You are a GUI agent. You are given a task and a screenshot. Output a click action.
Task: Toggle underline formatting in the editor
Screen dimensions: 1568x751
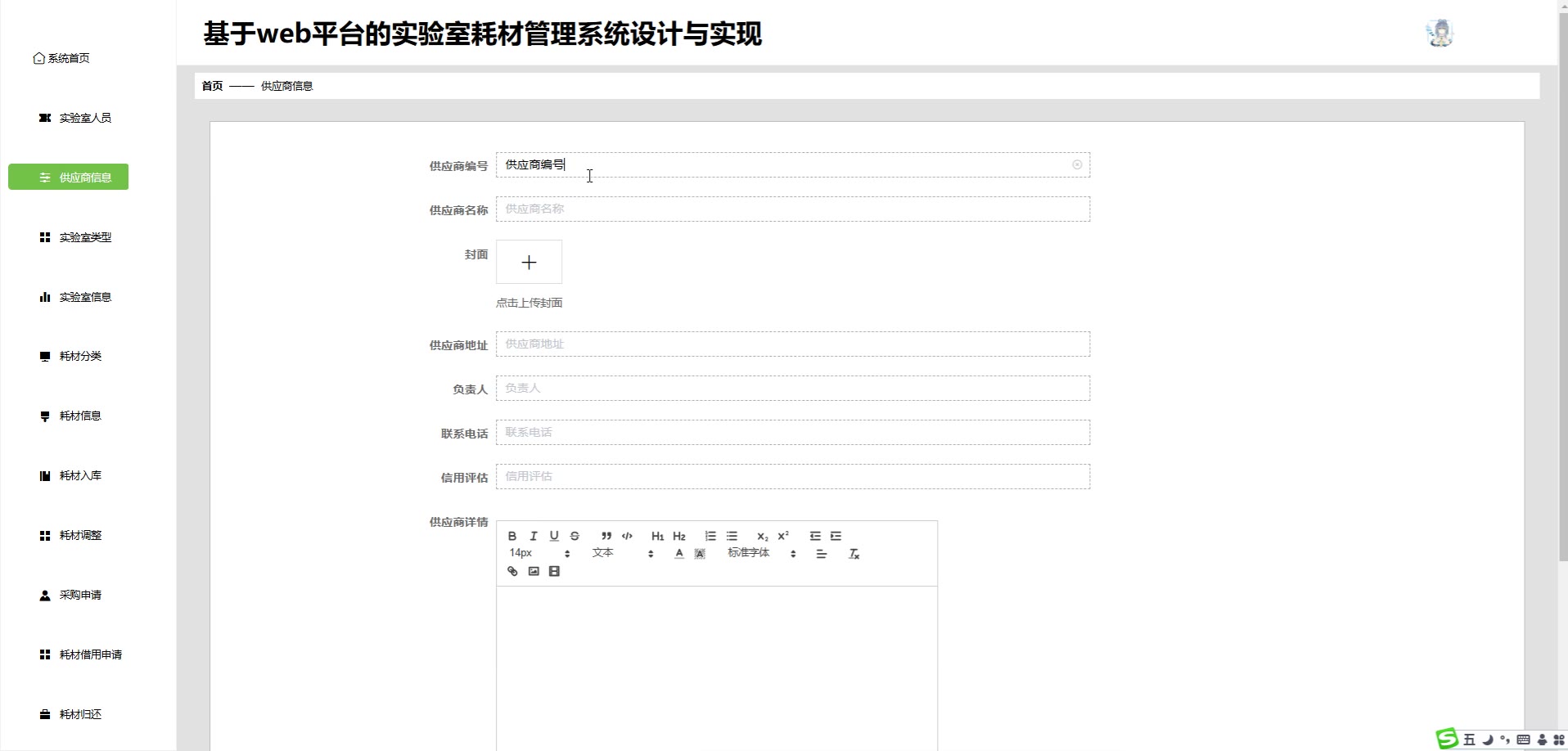[x=554, y=536]
